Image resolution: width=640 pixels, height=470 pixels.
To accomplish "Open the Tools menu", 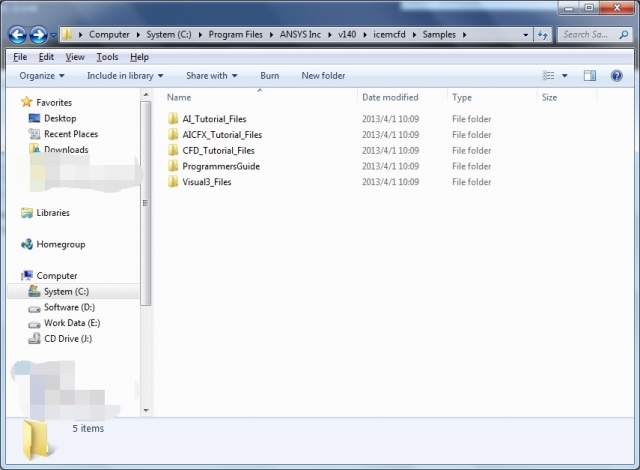I will point(107,57).
